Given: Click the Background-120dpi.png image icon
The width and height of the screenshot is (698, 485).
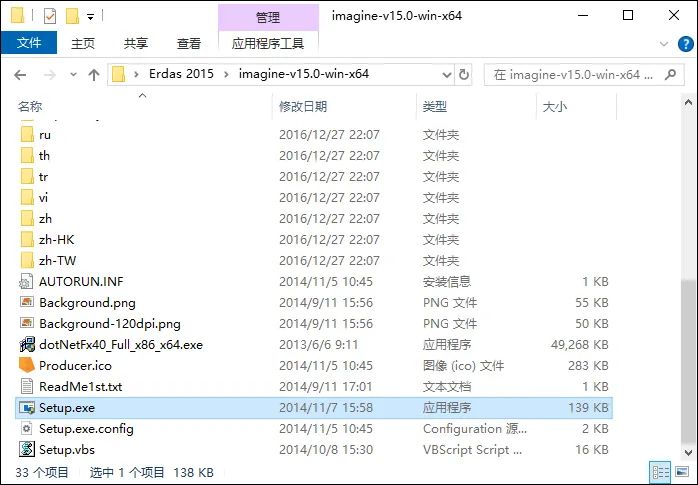Looking at the screenshot, I should 27,323.
